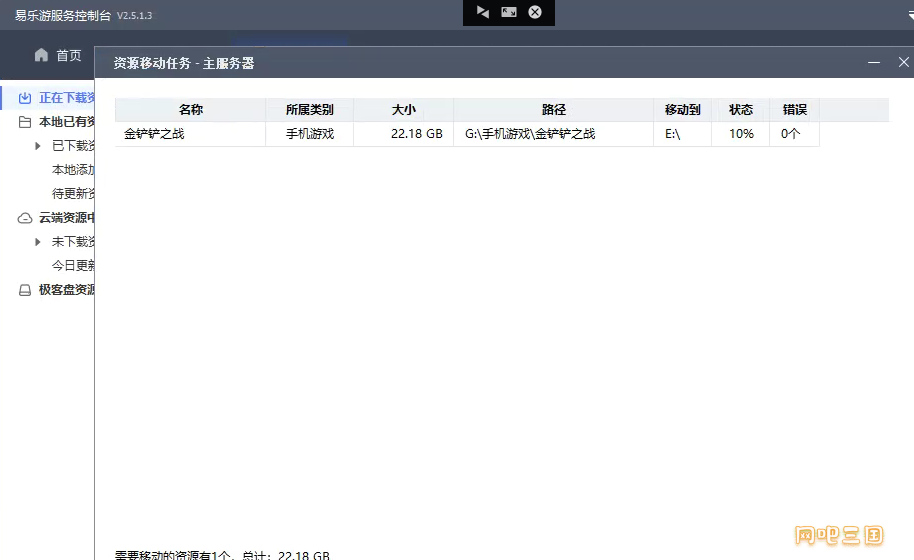Viewport: 914px width, 560px height.
Task: Select 待更新 item in the sidebar
Action: pos(73,193)
